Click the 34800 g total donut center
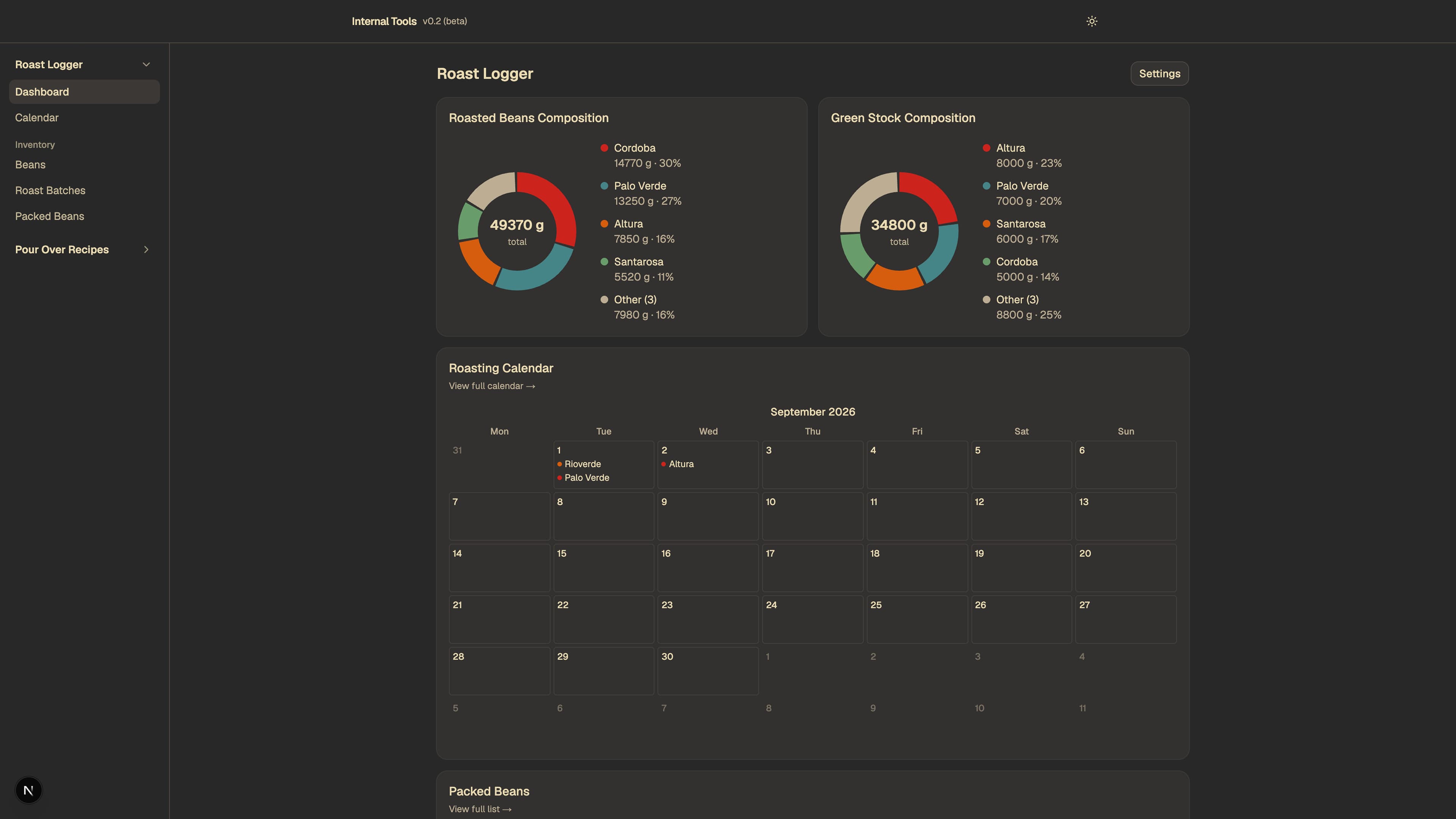Viewport: 1456px width, 819px height. (x=899, y=231)
